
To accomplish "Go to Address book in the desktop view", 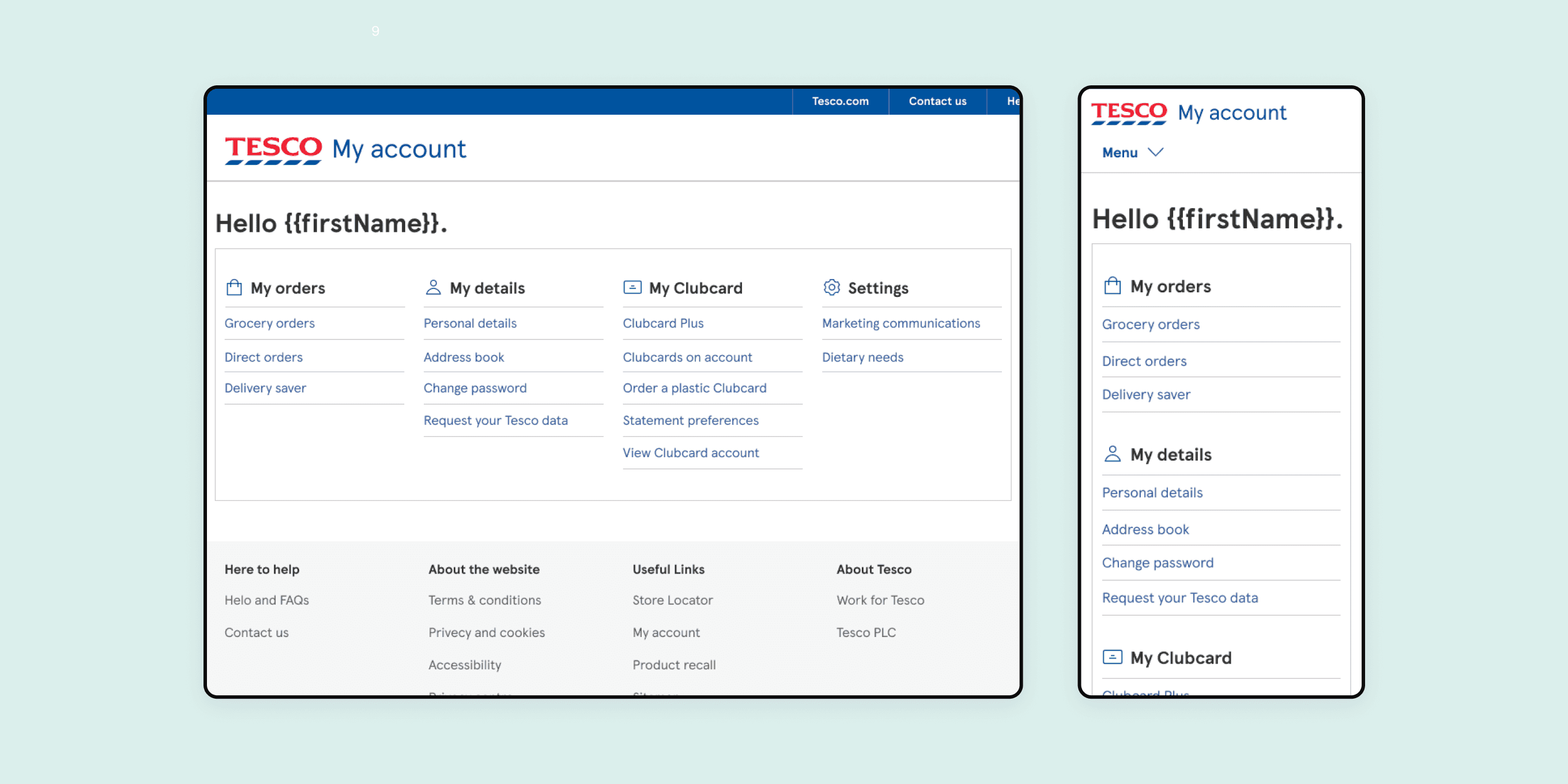I will [464, 357].
